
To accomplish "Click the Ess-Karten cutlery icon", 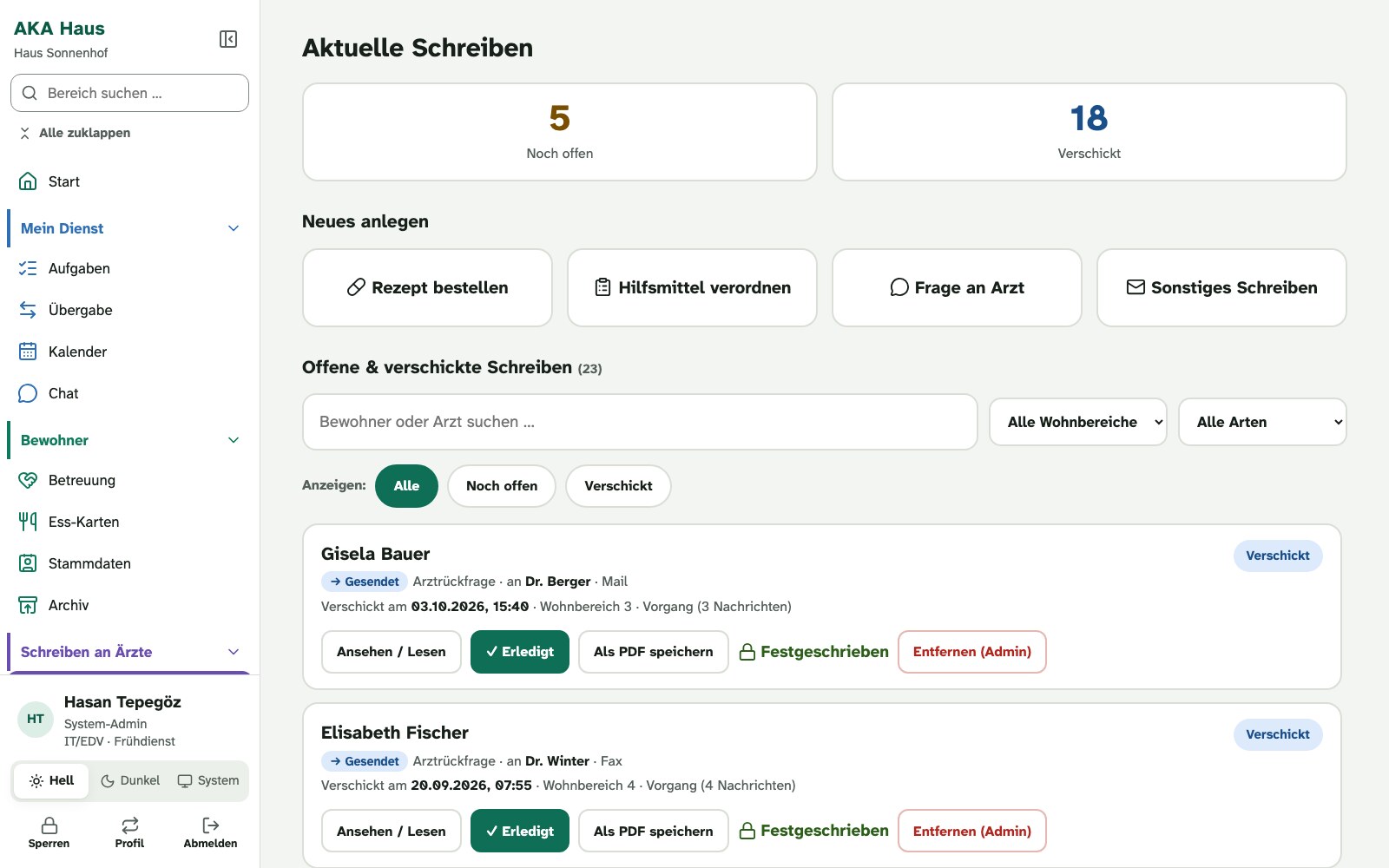I will [28, 522].
